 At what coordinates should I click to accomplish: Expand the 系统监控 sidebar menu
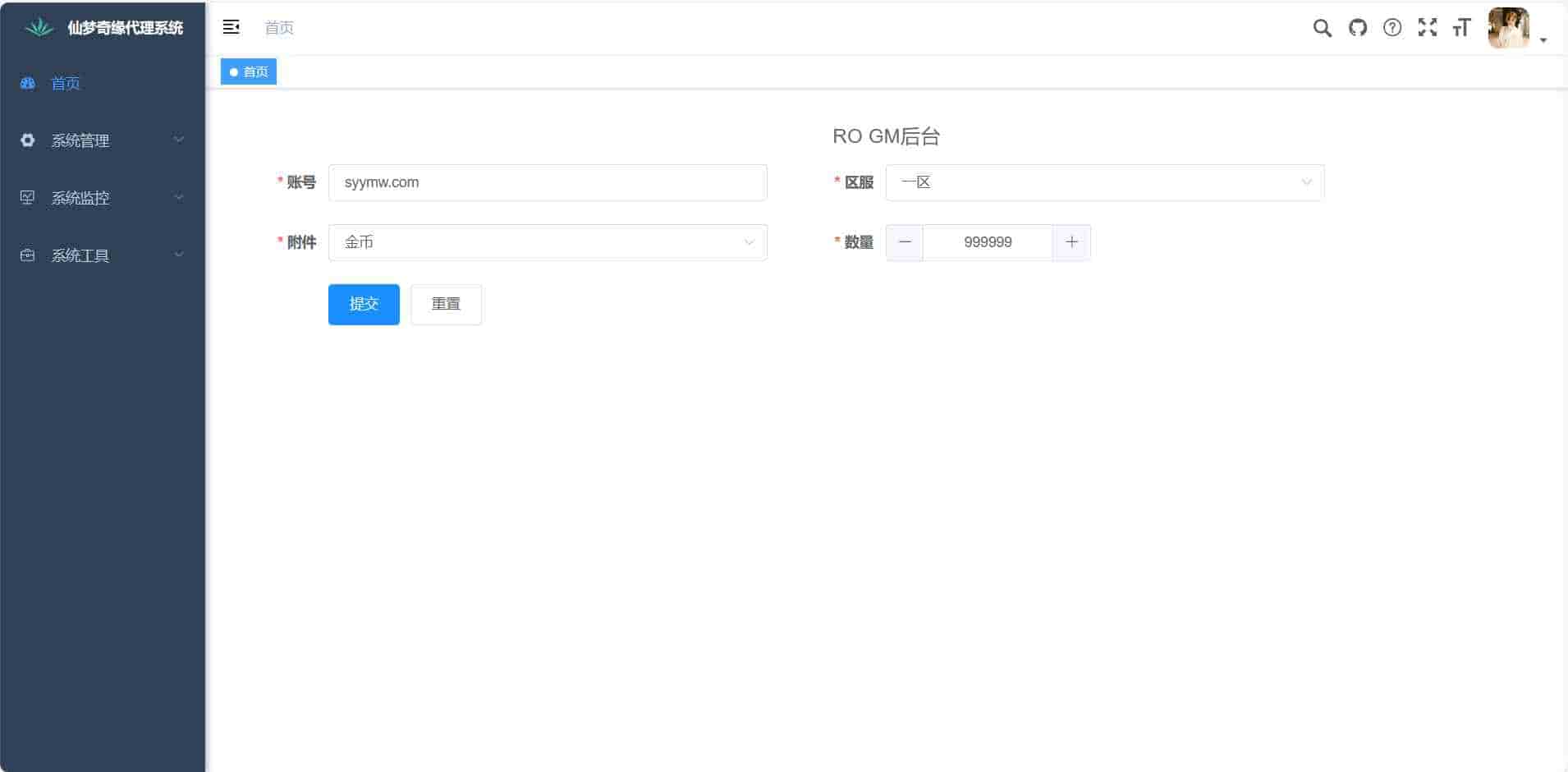pos(102,198)
